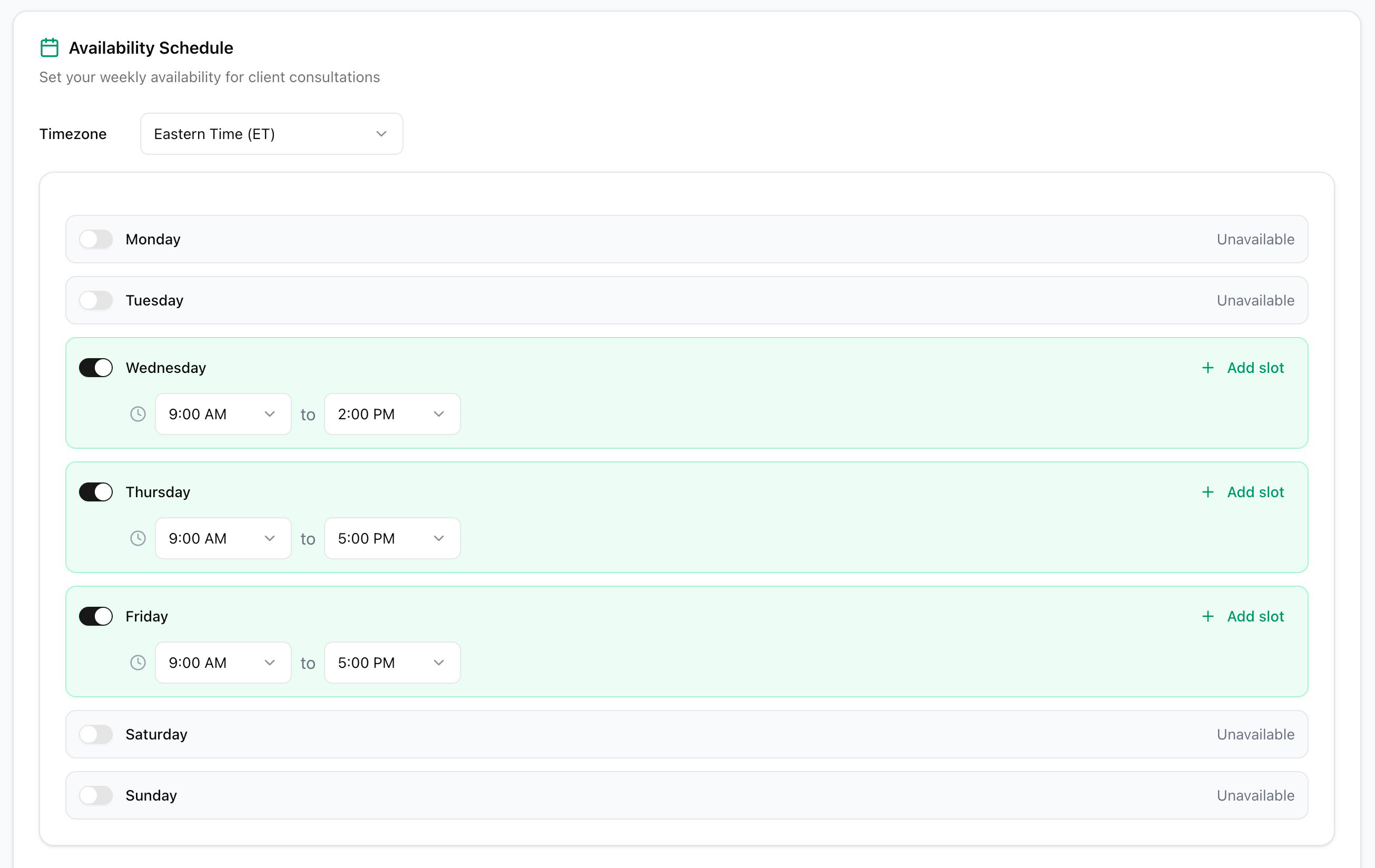Click the Unavailable status in Tuesday's row
This screenshot has height=868, width=1375.
[x=1255, y=300]
